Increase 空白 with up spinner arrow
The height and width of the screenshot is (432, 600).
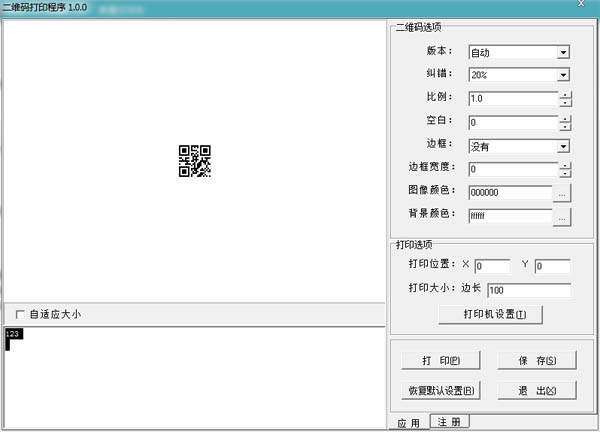pyautogui.click(x=565, y=119)
